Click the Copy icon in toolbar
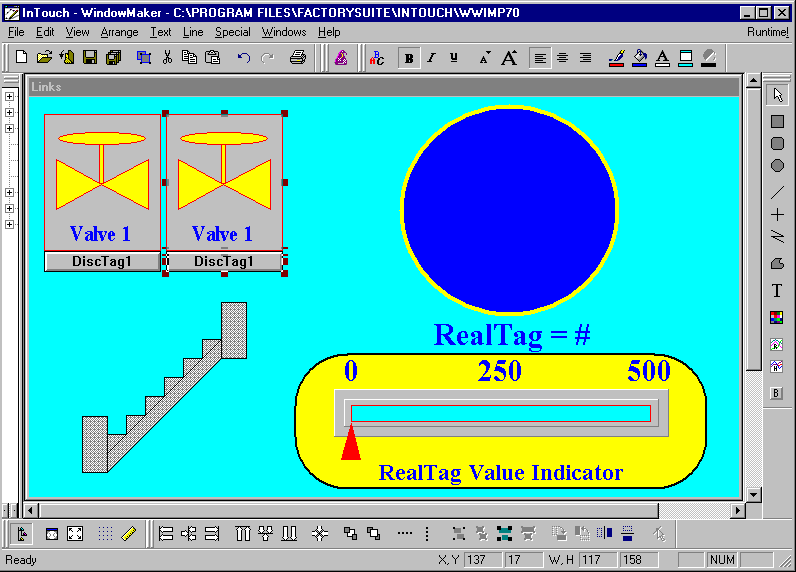The height and width of the screenshot is (572, 796). (x=189, y=57)
